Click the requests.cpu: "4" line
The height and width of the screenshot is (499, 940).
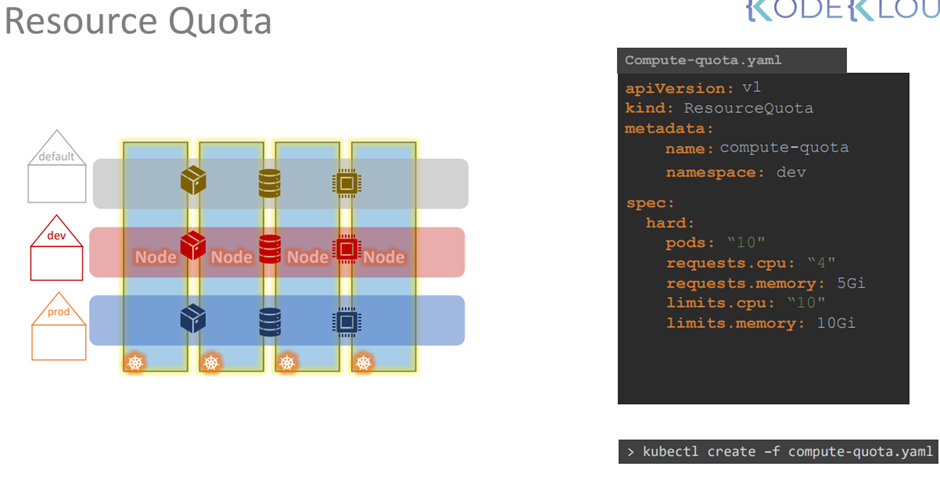click(x=751, y=263)
